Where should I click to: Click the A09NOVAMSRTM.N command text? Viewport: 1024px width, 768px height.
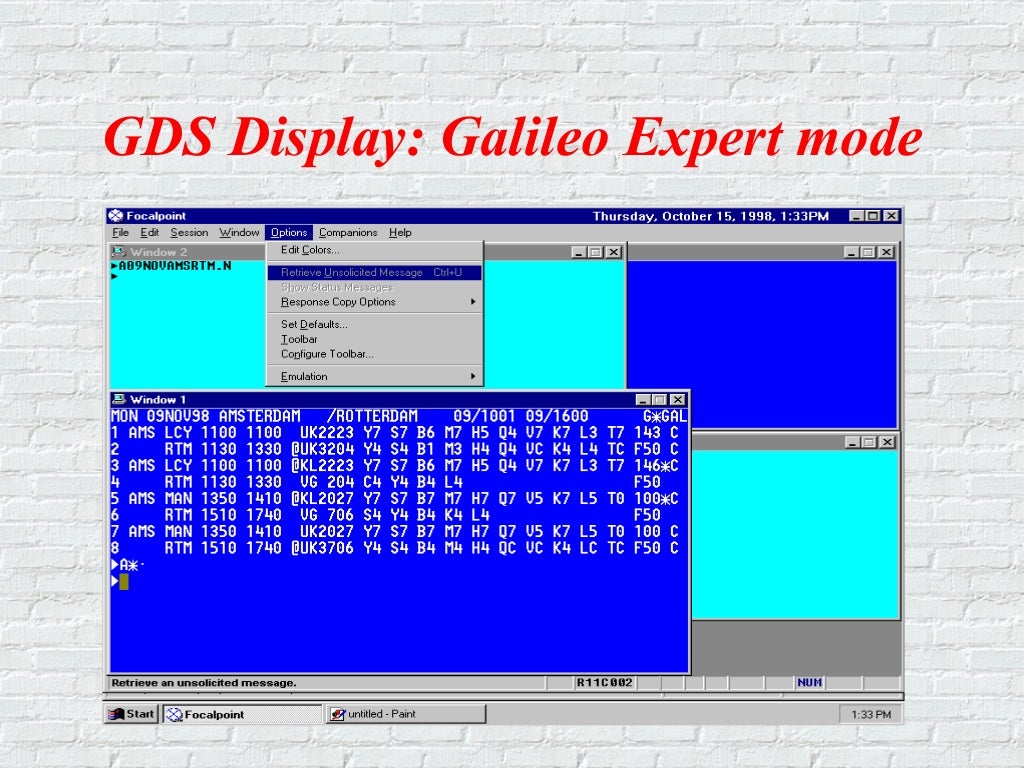pyautogui.click(x=174, y=266)
